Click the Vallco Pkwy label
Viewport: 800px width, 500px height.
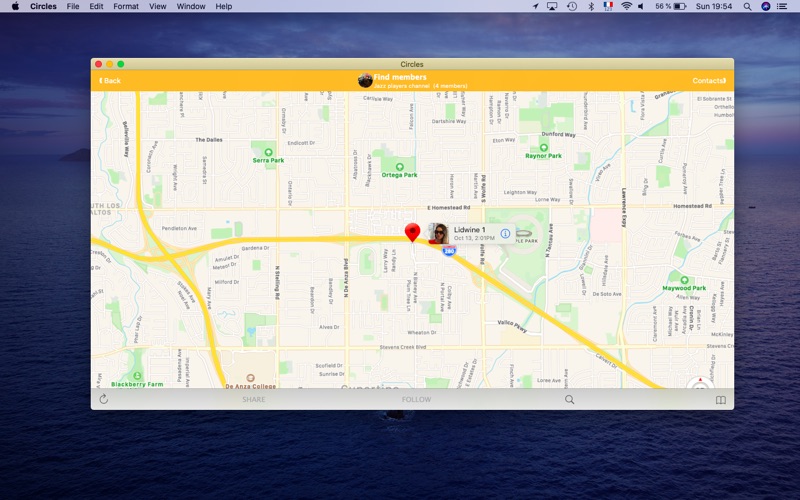point(512,326)
